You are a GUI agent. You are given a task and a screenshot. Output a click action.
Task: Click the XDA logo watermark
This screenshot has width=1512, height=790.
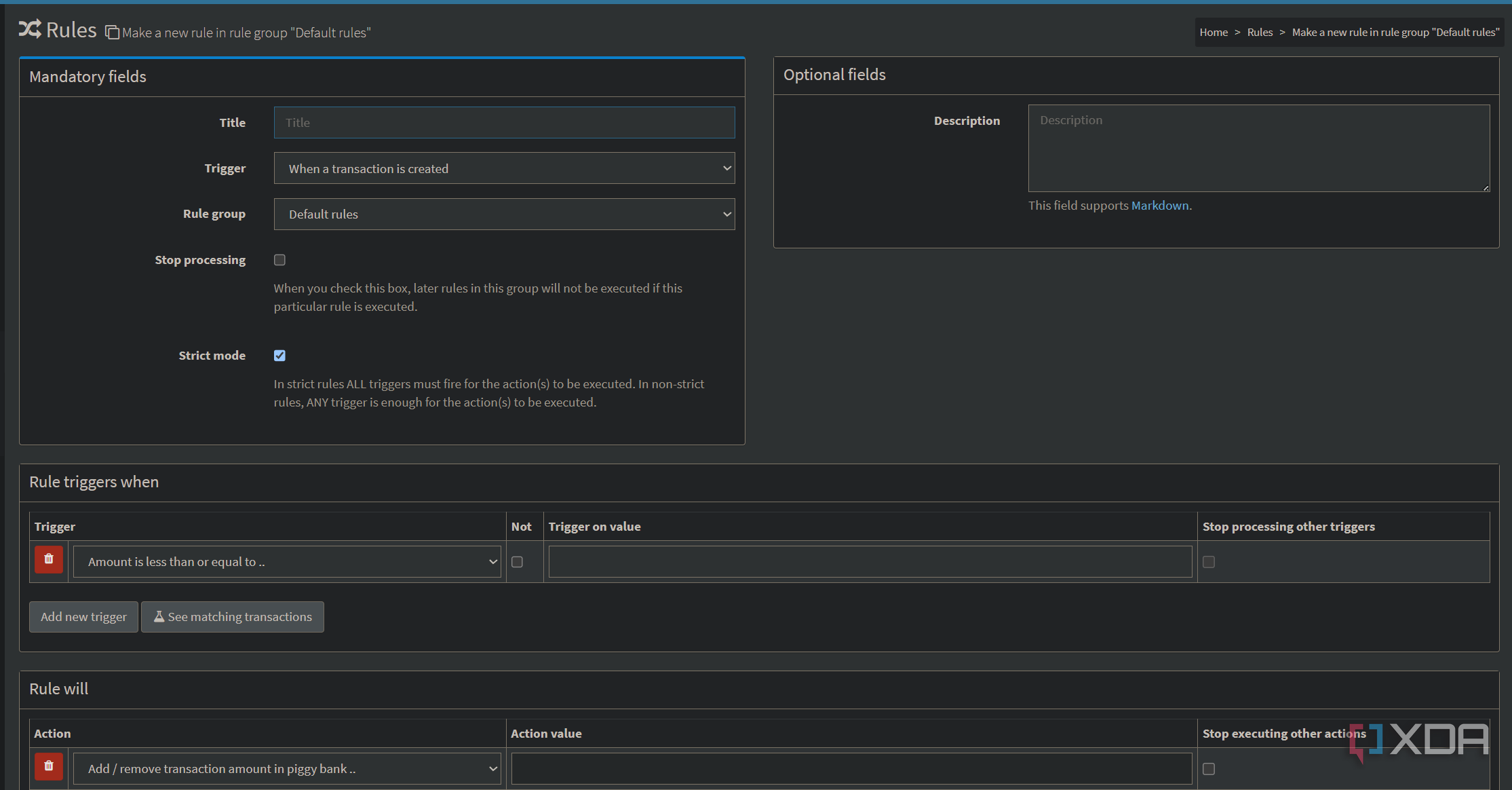coord(1419,740)
